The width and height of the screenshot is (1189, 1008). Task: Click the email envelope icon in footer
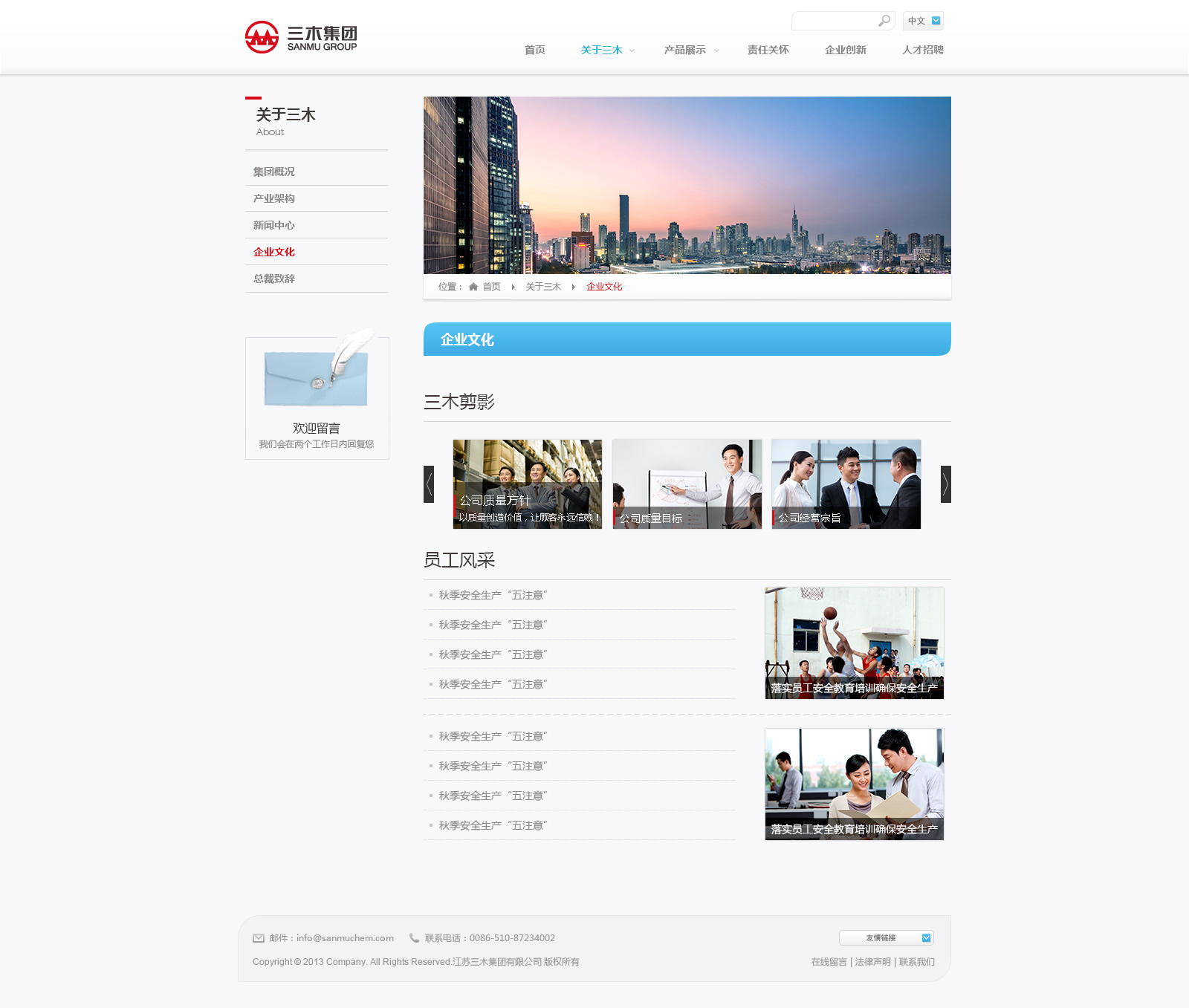(259, 938)
